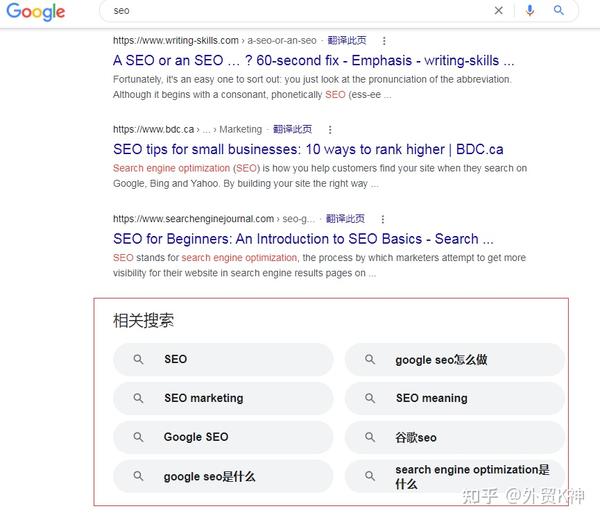Click the snippet "SEO stands for search engine optimization"
Image resolution: width=600 pixels, height=520 pixels.
click(x=319, y=265)
